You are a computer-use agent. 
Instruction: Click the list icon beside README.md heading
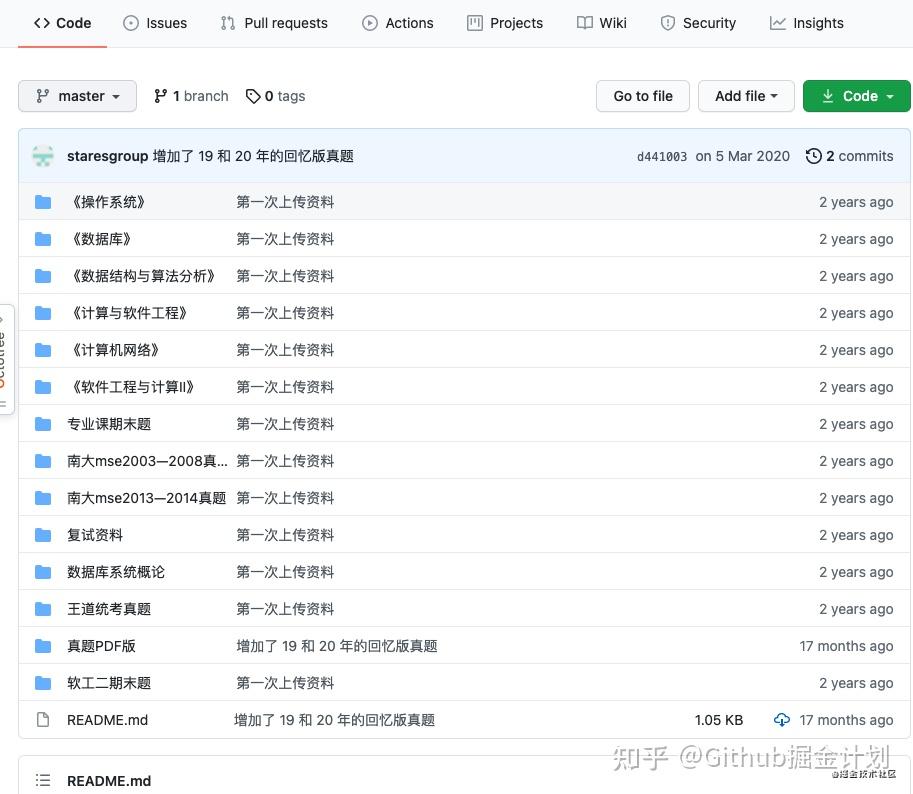click(41, 780)
